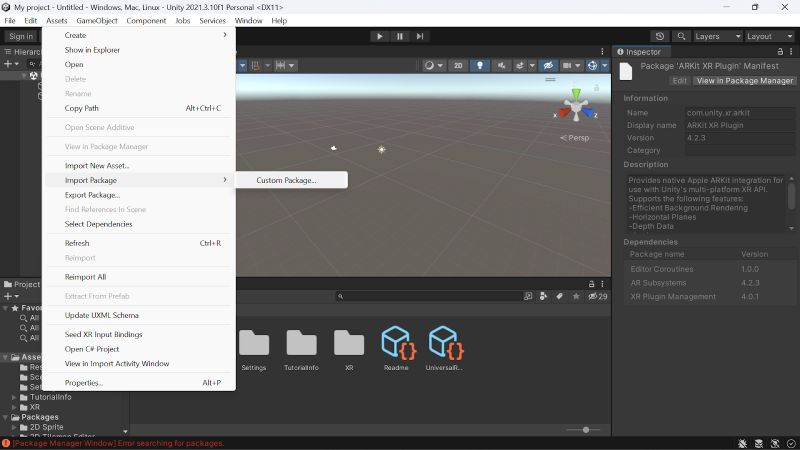Screen dimensions: 800x450
Task: Expand the 2D Sprite package folder
Action: tap(15, 427)
